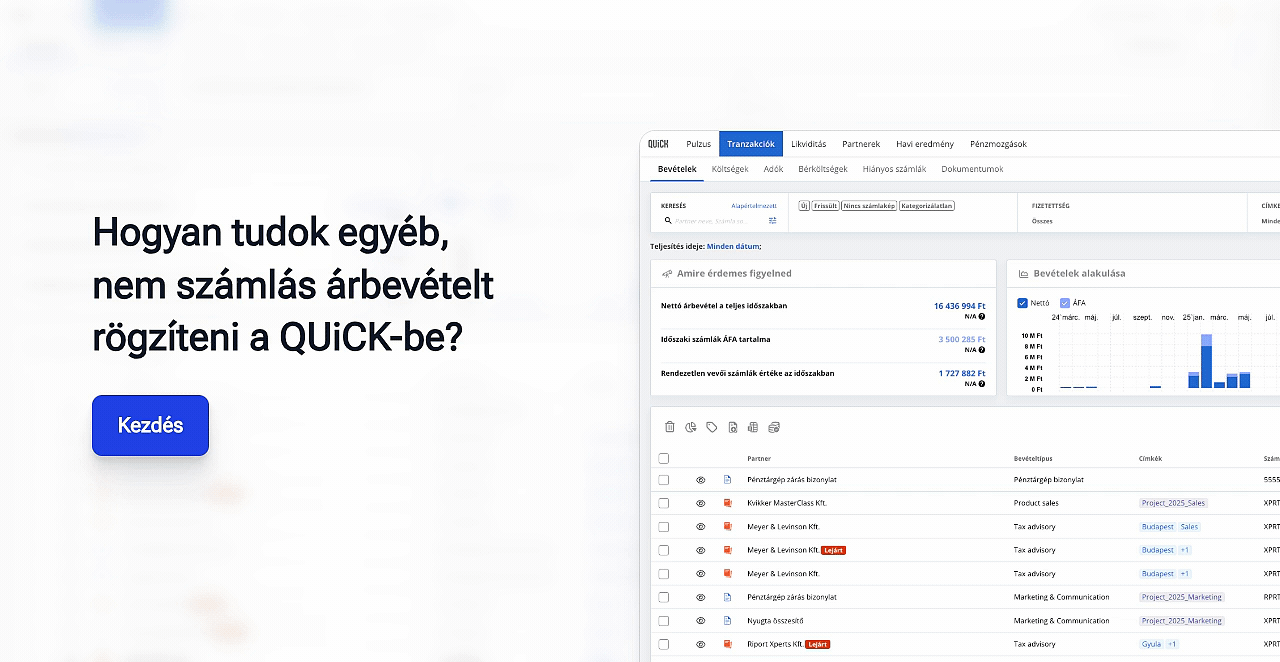Open the Dokumentumok sub-tab

click(x=972, y=169)
